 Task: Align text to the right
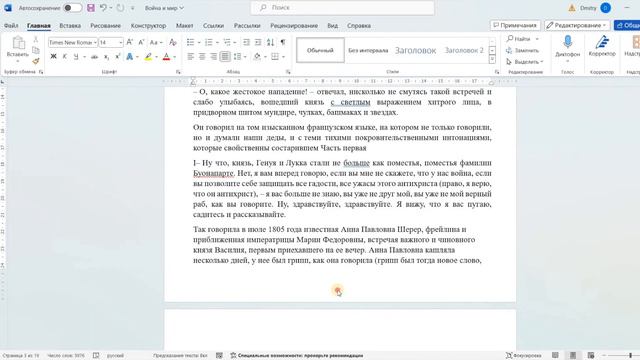point(213,57)
